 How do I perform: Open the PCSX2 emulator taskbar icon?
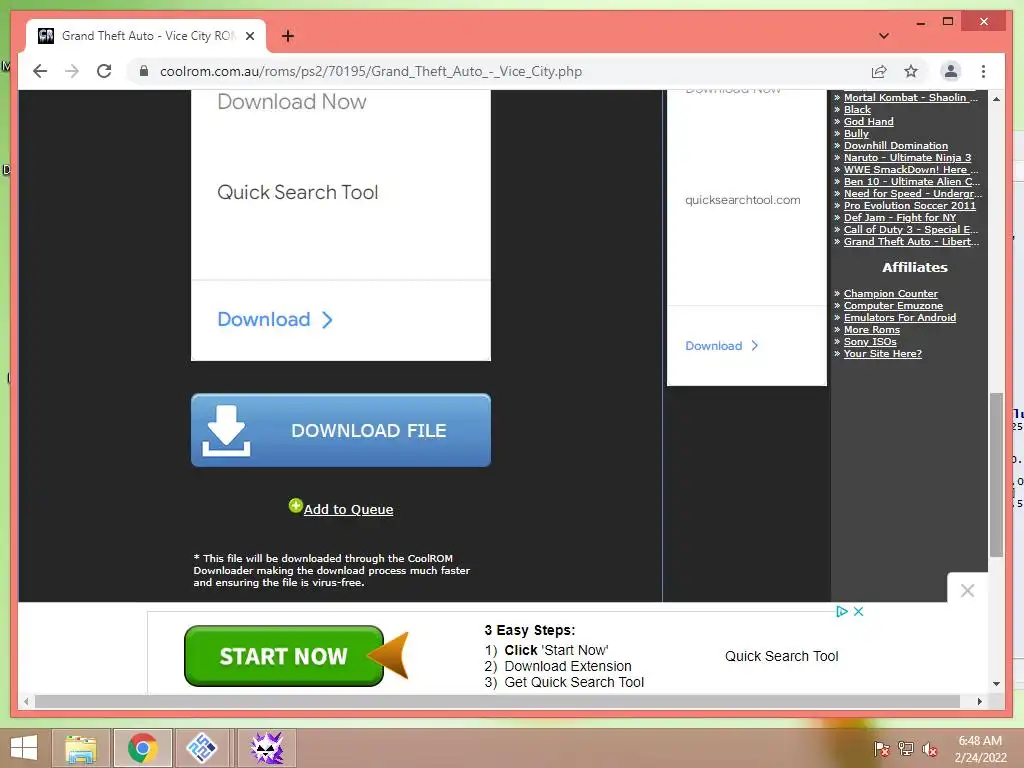202,748
